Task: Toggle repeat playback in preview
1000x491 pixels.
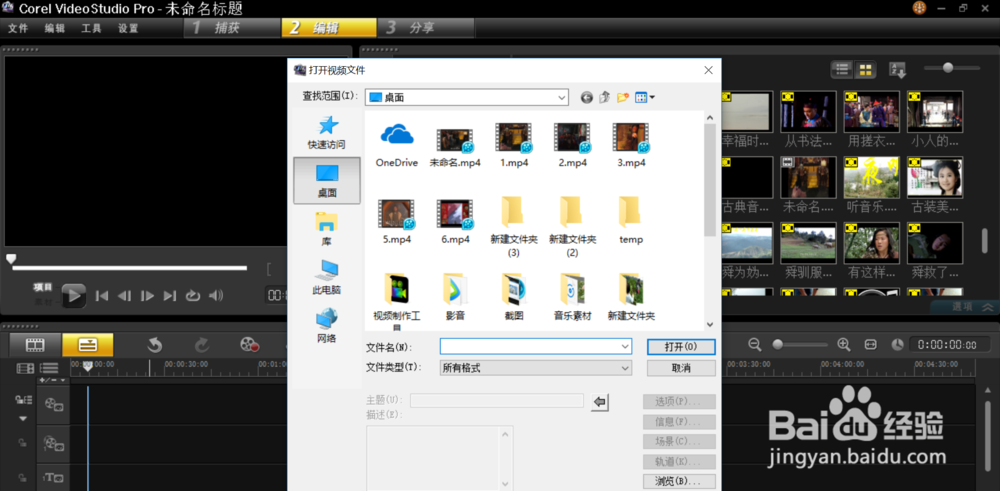Action: point(193,295)
